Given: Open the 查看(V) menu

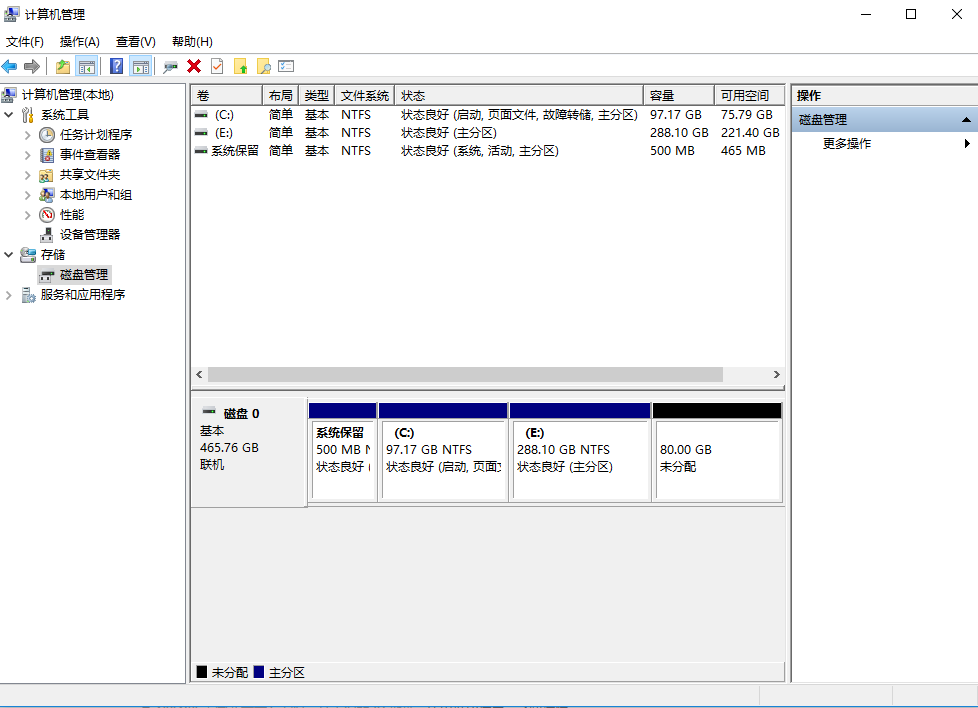Looking at the screenshot, I should pos(135,42).
